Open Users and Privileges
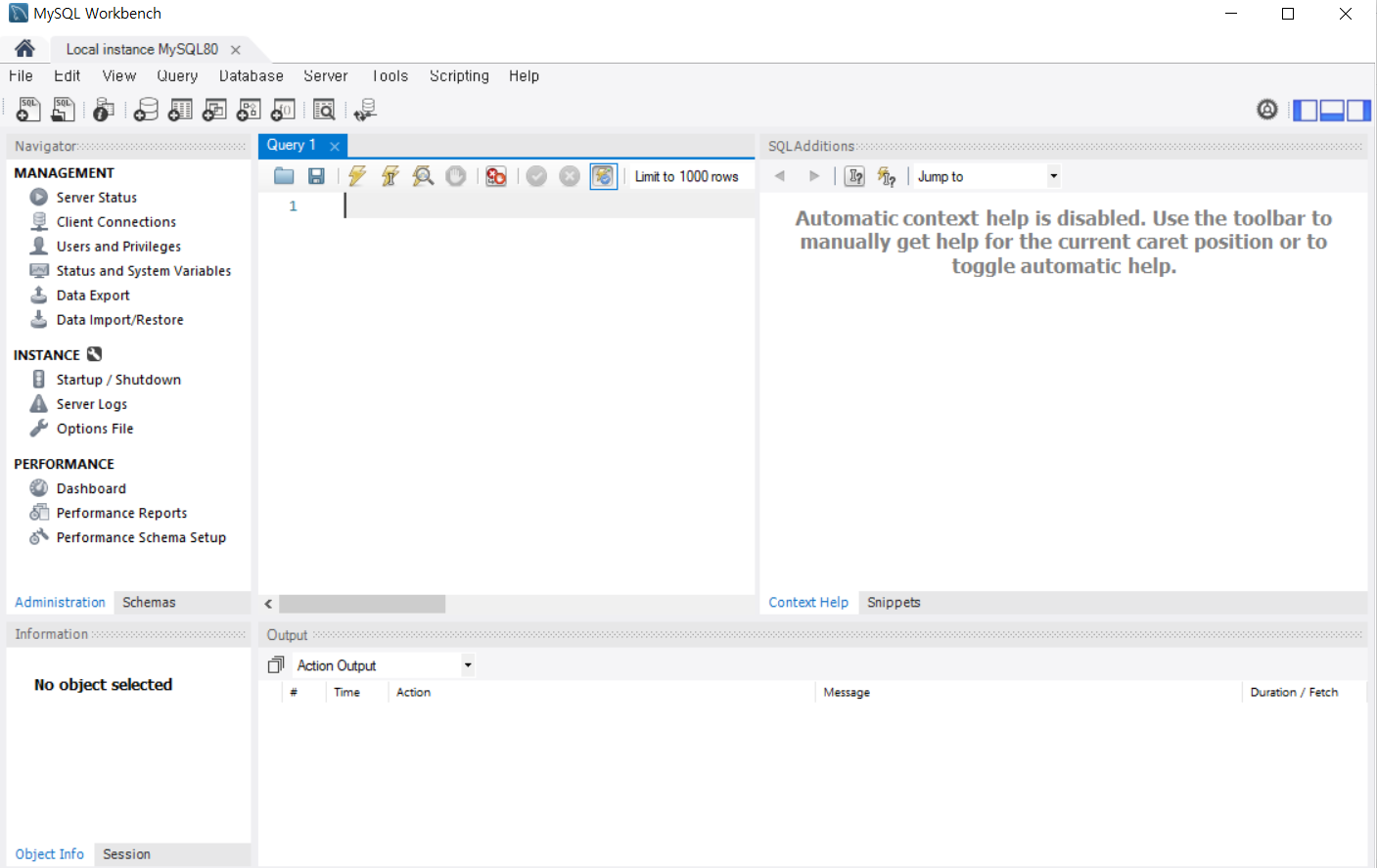 [118, 246]
